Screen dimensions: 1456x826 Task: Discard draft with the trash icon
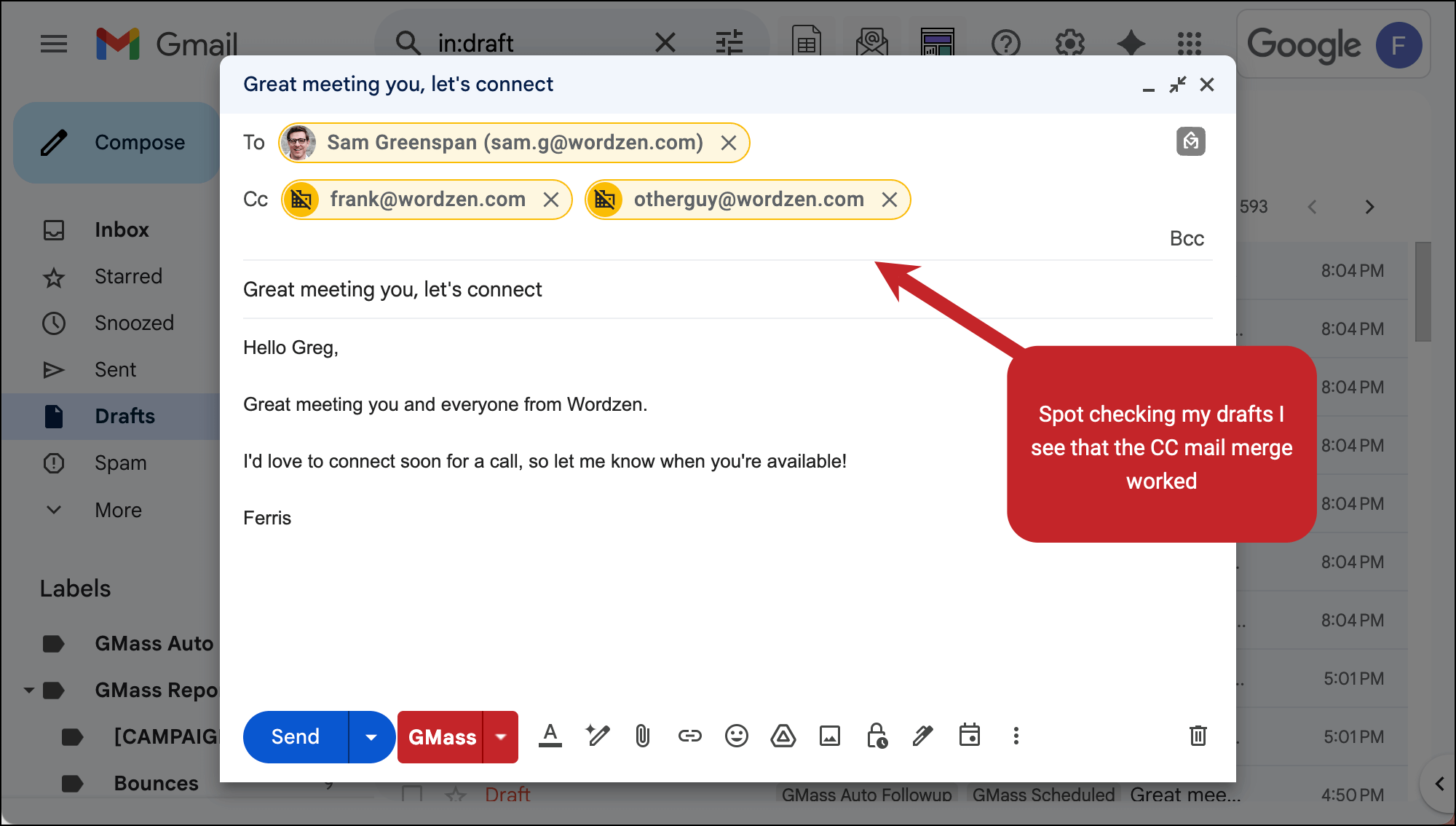pos(1198,736)
